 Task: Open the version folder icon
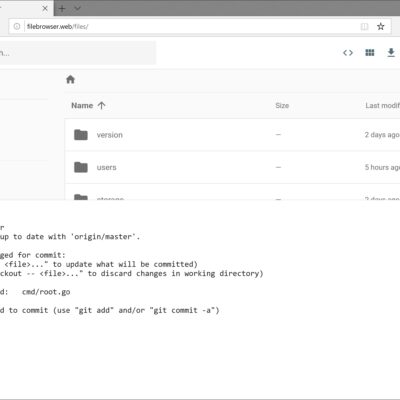coord(81,135)
